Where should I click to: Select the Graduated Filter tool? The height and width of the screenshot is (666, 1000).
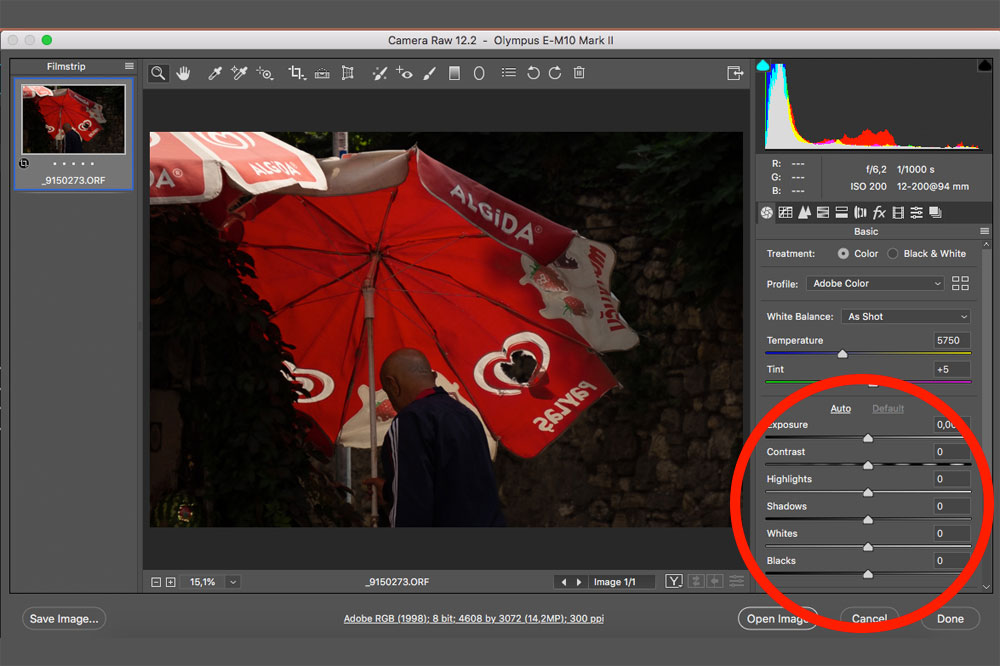(x=454, y=73)
